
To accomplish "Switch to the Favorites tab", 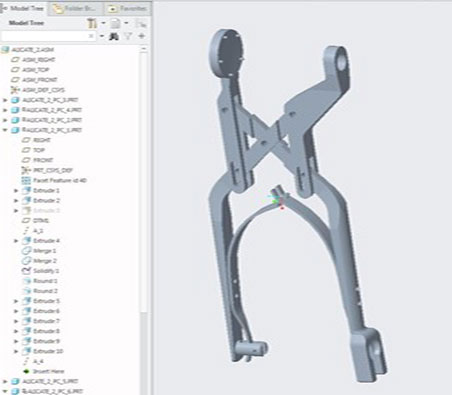I will pyautogui.click(x=128, y=9).
